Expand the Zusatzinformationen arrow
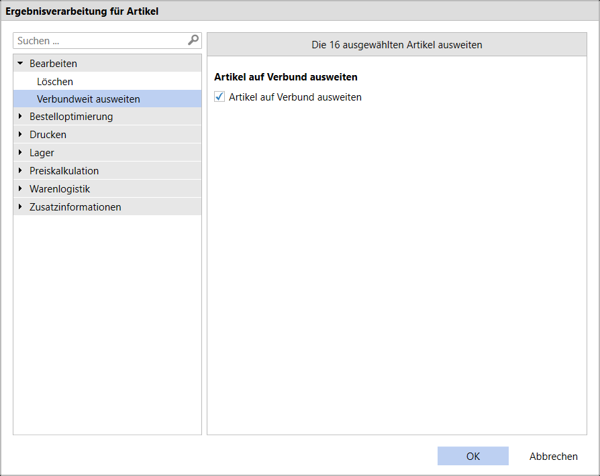600x476 pixels. (x=20, y=207)
